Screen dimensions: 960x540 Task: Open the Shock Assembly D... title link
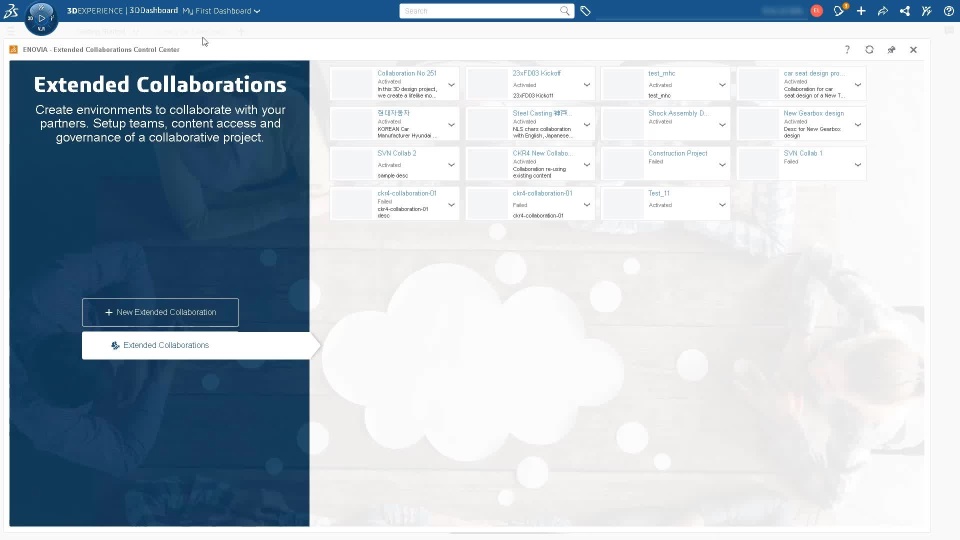click(678, 113)
